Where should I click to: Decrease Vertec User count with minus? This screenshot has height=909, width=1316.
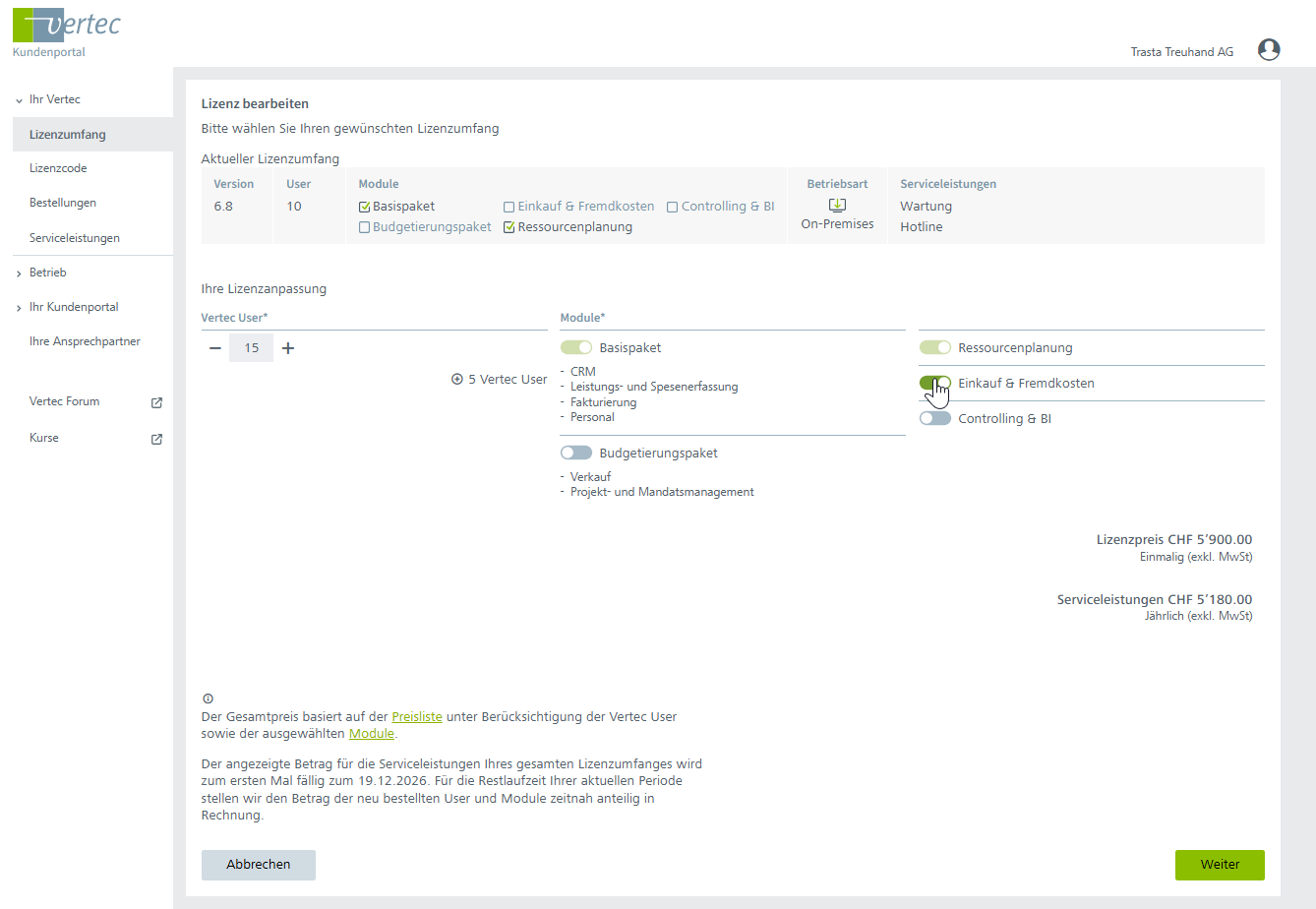click(x=215, y=348)
